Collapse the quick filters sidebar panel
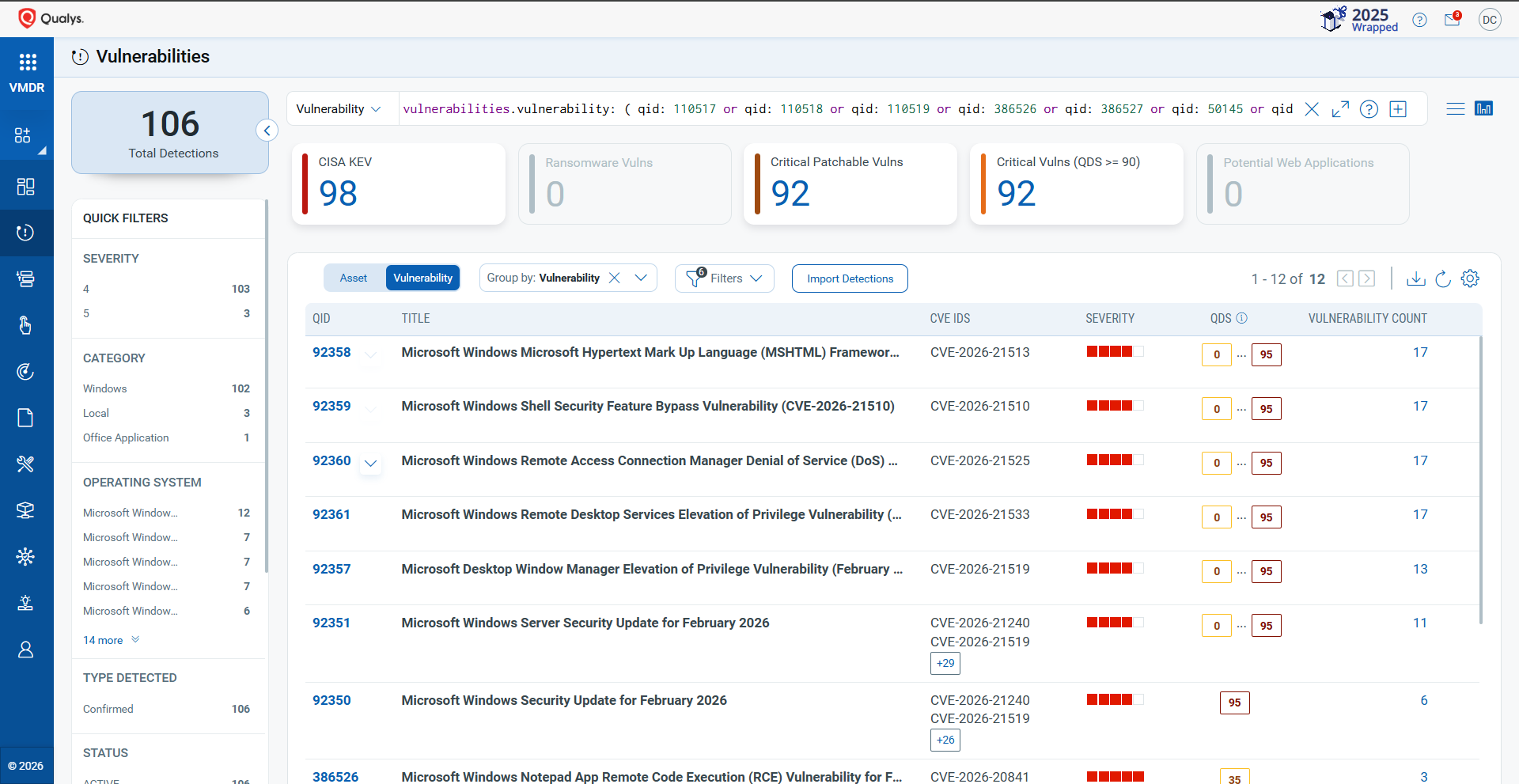This screenshot has height=784, width=1519. 267,131
